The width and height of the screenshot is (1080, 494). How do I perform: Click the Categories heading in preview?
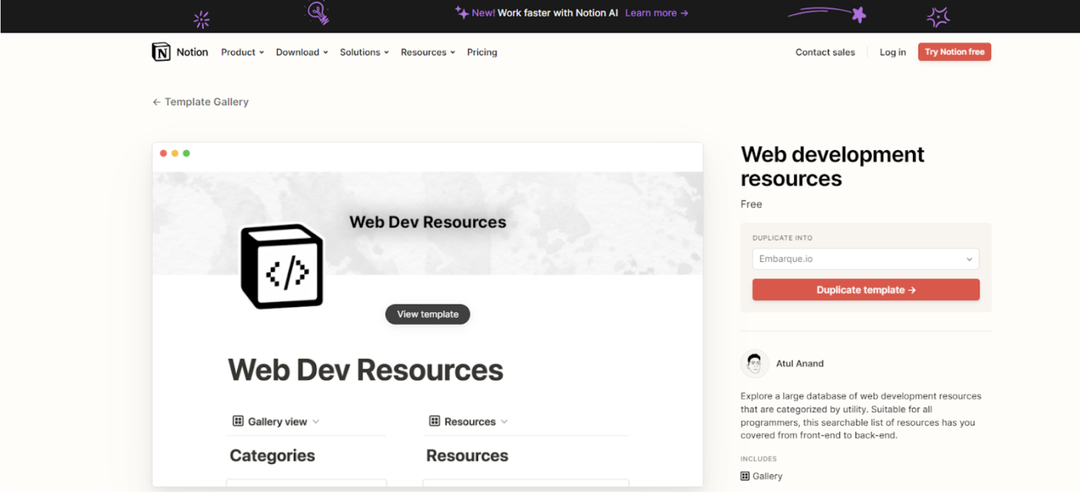272,455
